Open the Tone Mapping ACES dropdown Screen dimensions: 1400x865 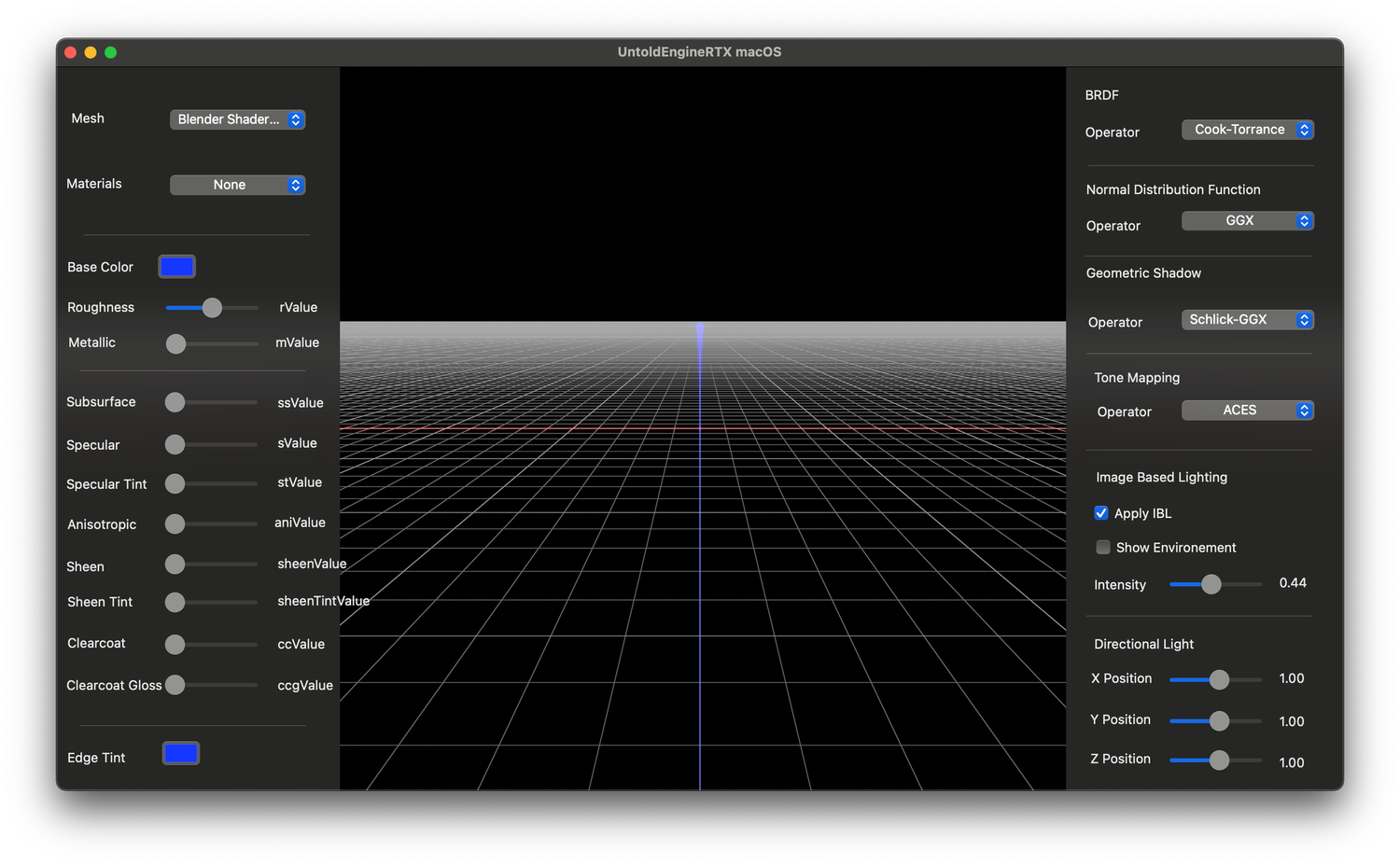pos(1247,410)
